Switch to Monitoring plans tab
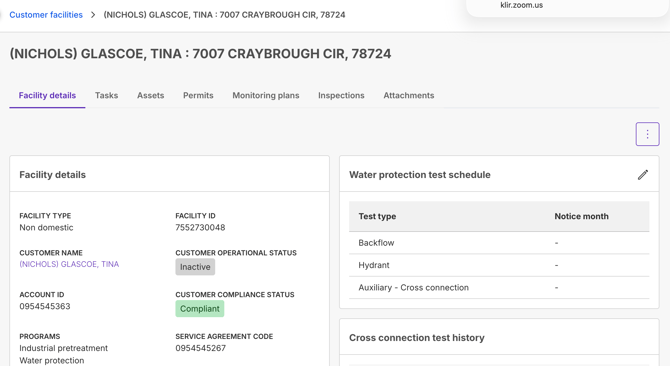The width and height of the screenshot is (670, 366). [x=266, y=95]
